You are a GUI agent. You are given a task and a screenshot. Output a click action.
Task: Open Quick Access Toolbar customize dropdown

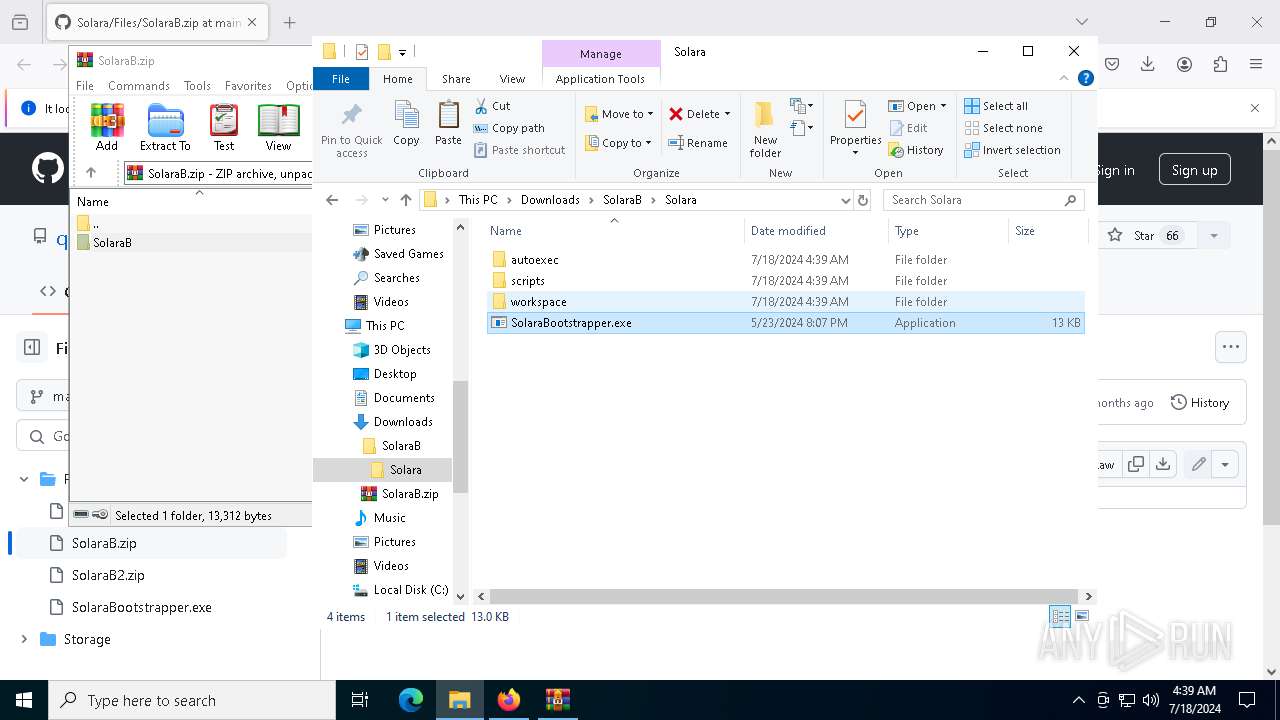pyautogui.click(x=402, y=52)
